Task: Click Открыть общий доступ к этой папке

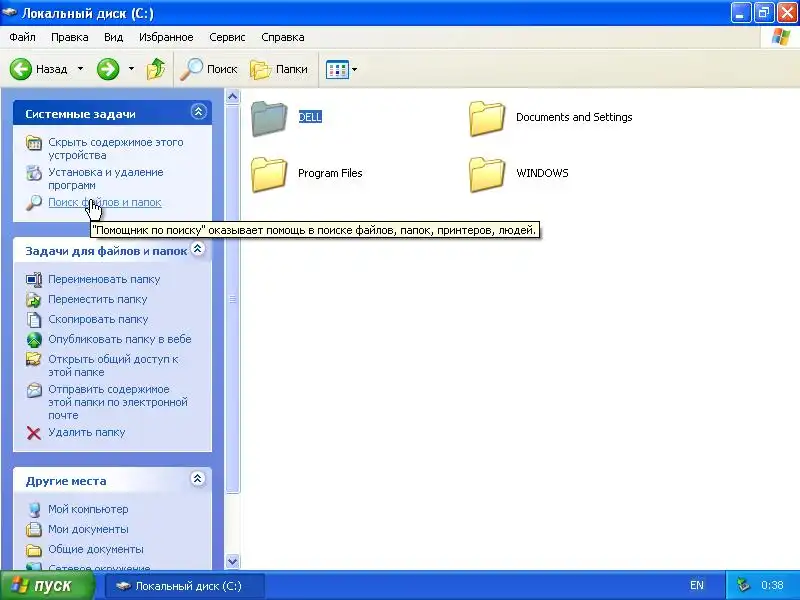Action: point(113,365)
